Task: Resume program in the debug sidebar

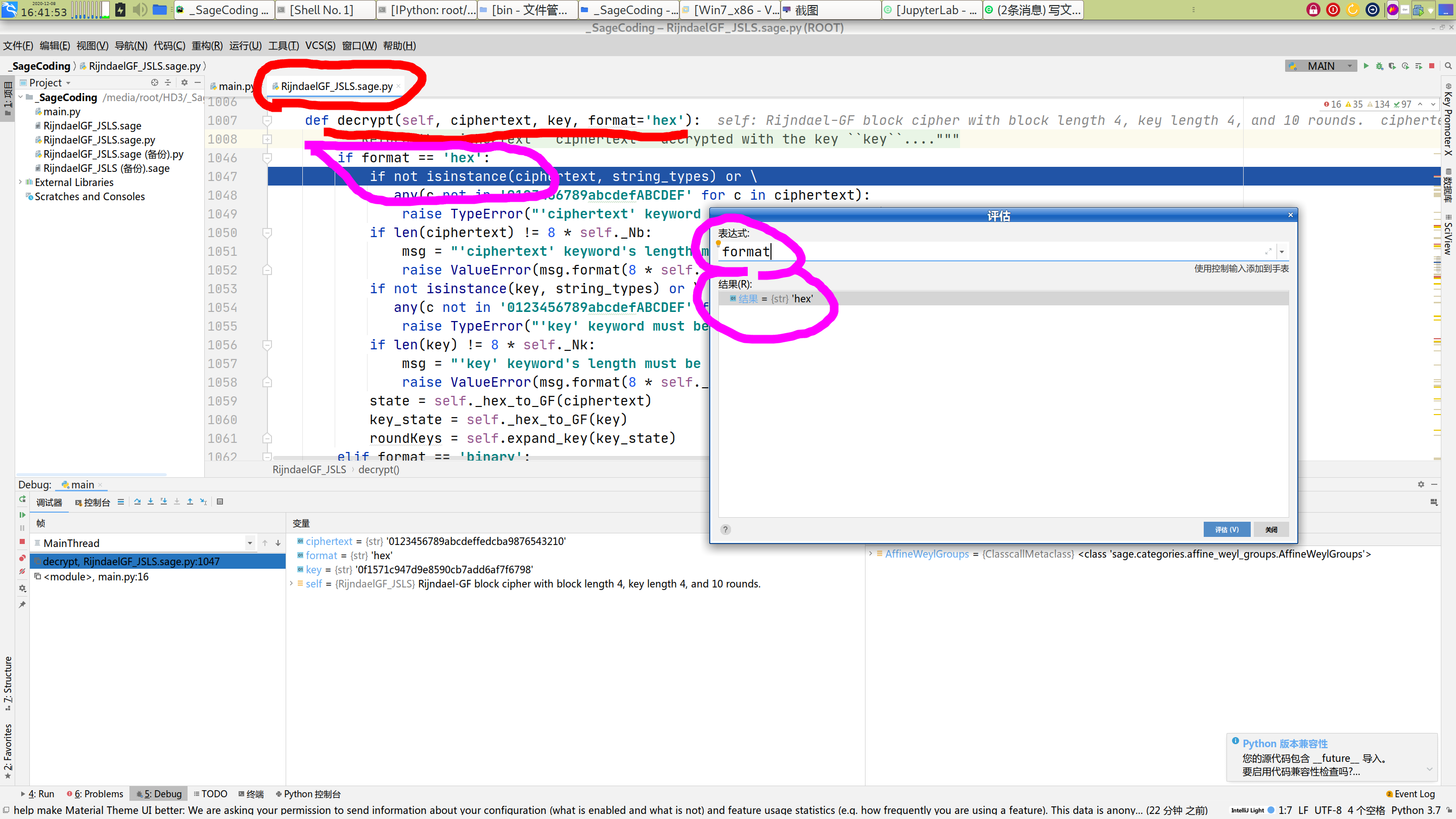Action: [x=22, y=515]
